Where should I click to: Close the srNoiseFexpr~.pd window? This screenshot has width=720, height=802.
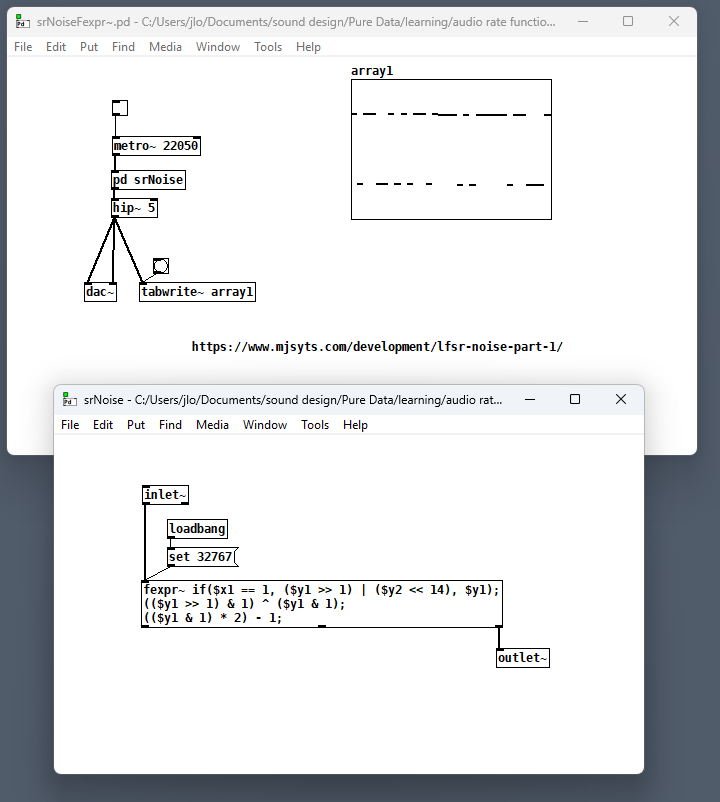click(674, 21)
